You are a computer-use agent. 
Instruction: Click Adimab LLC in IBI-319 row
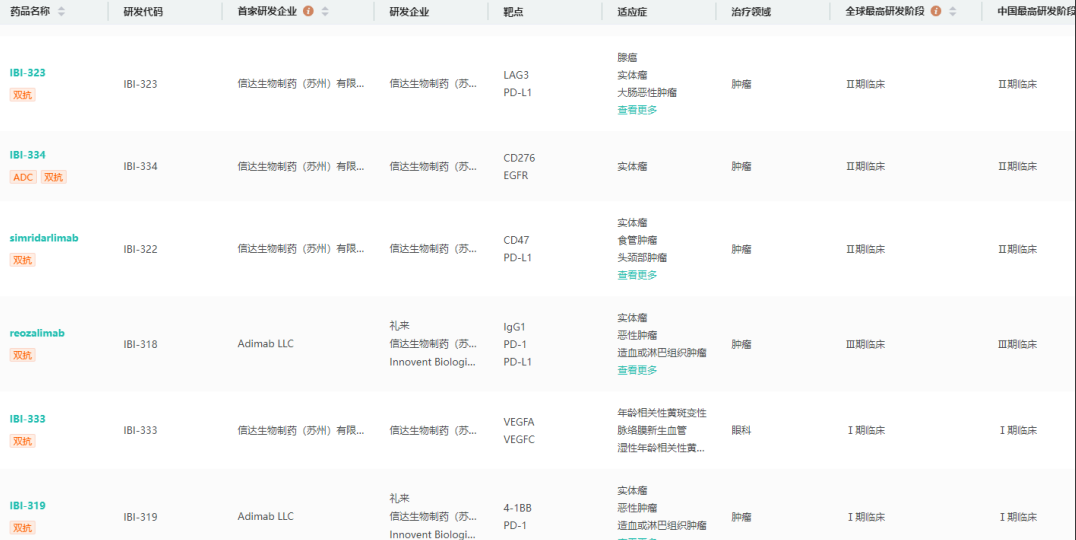266,517
